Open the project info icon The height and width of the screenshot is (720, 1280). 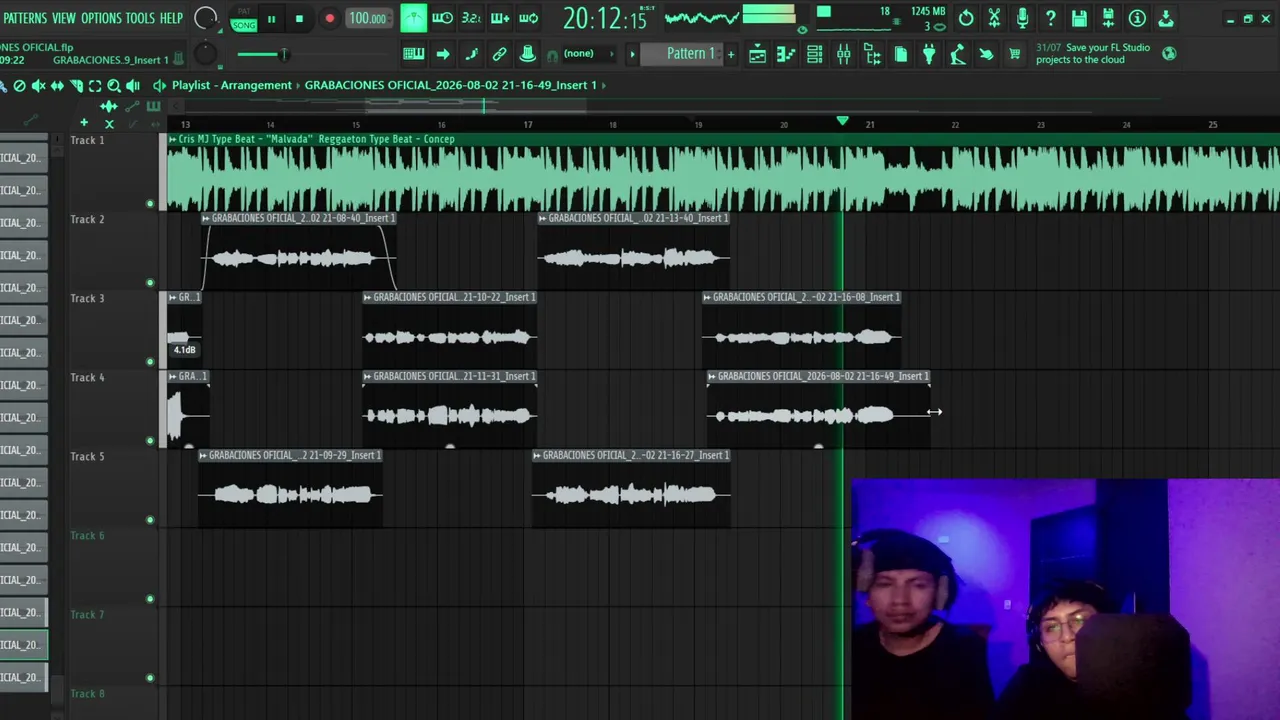(1137, 18)
